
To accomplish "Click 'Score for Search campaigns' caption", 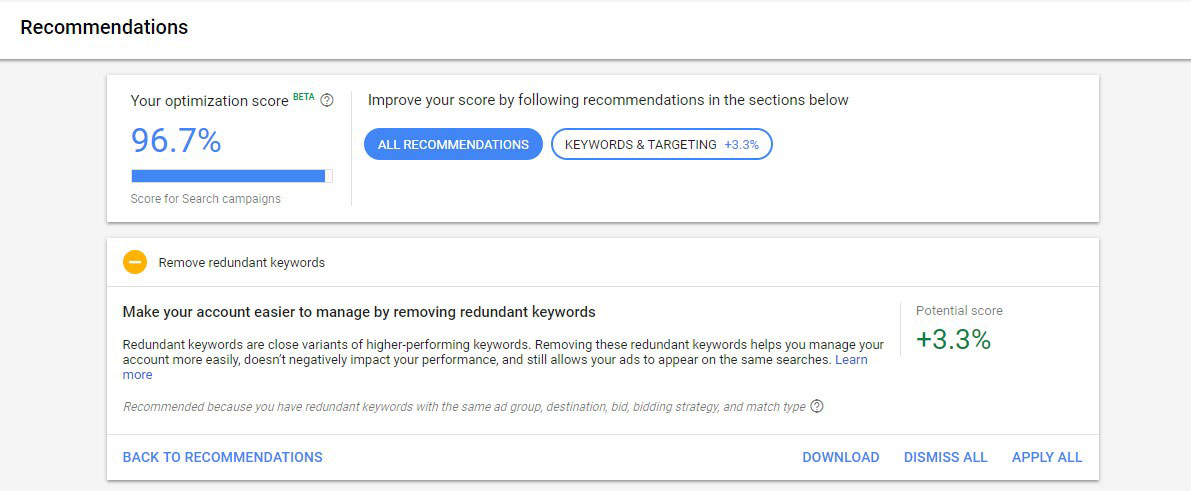I will 205,199.
